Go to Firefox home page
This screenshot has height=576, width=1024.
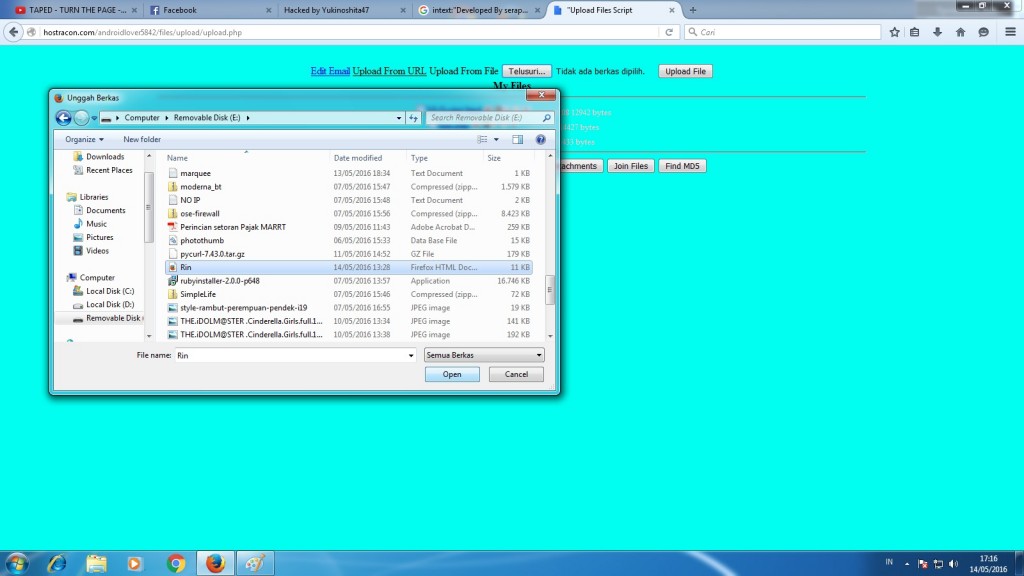(x=960, y=32)
